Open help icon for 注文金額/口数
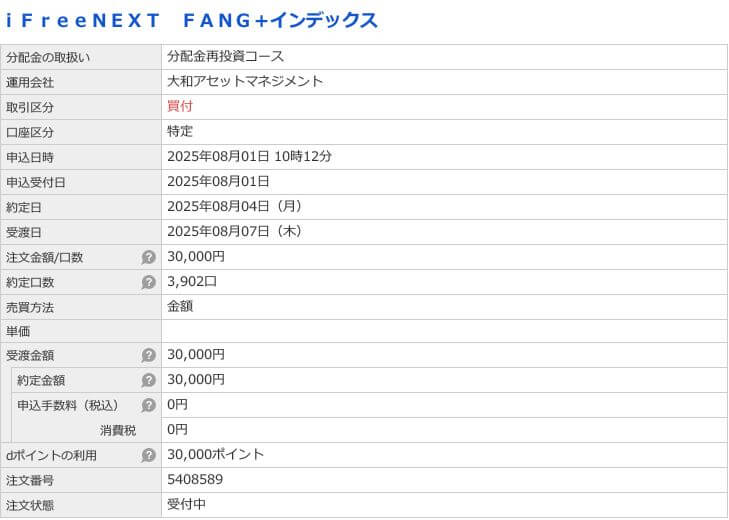This screenshot has height=520, width=729. [149, 257]
